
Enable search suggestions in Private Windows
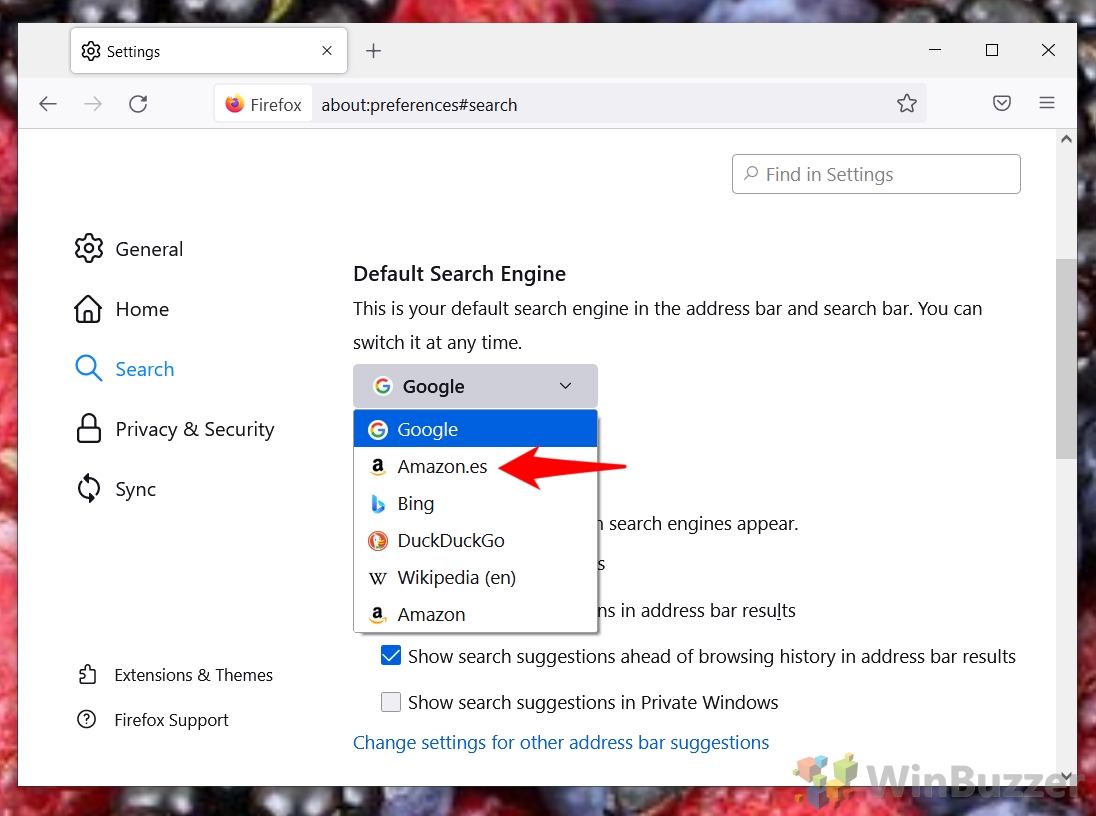[x=391, y=701]
